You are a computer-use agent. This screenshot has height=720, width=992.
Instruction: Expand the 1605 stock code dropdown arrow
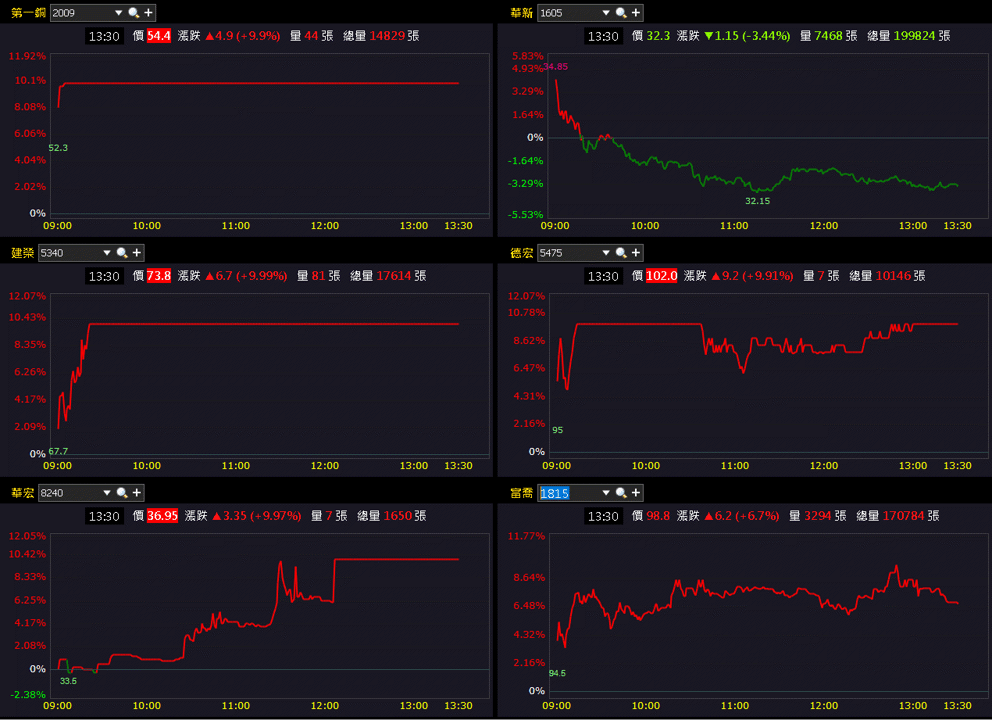[x=606, y=13]
